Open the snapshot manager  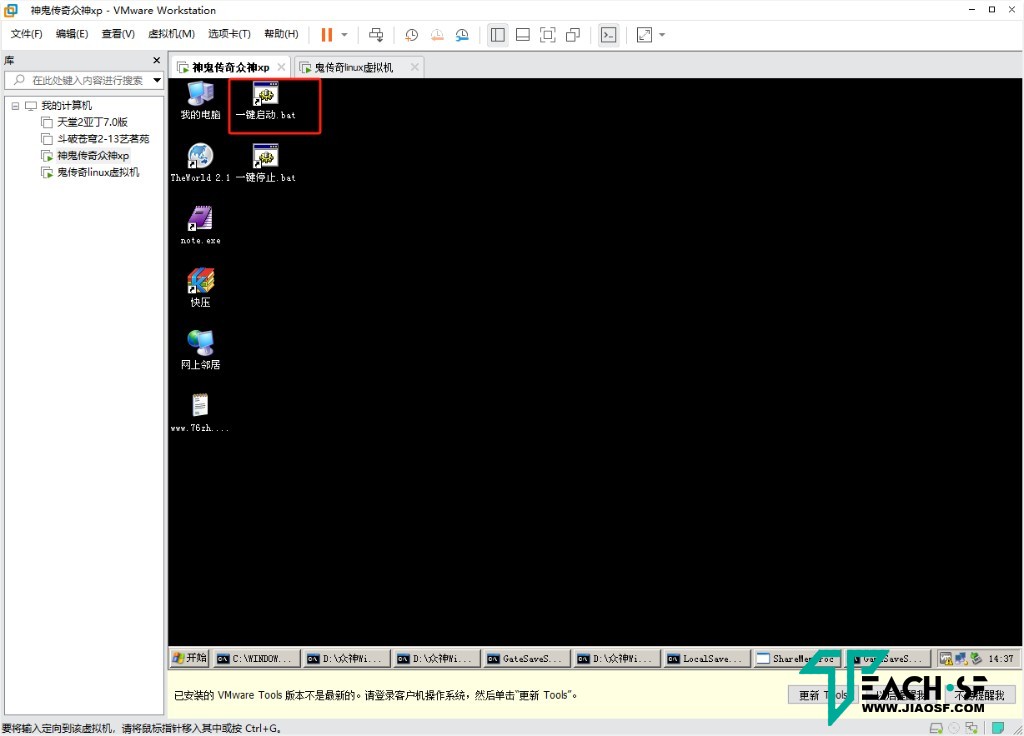[x=462, y=35]
